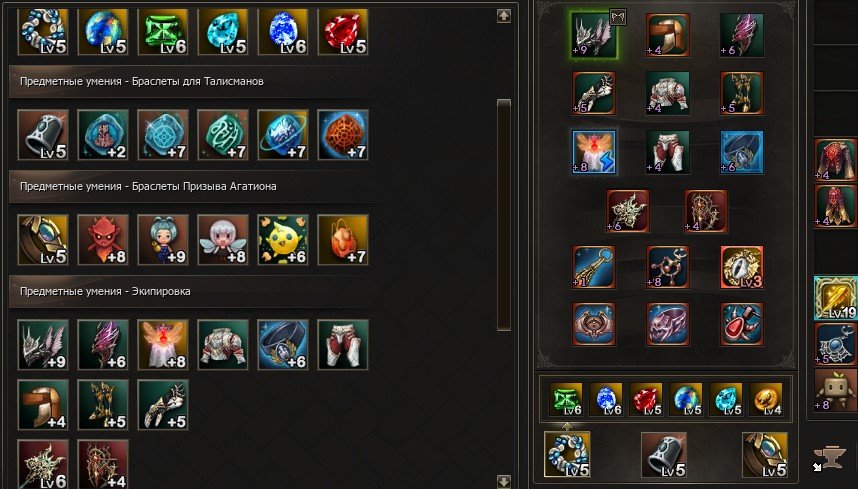The height and width of the screenshot is (489, 858).
Task: Click the Предметные умения - Экипировка header
Action: tap(105, 292)
